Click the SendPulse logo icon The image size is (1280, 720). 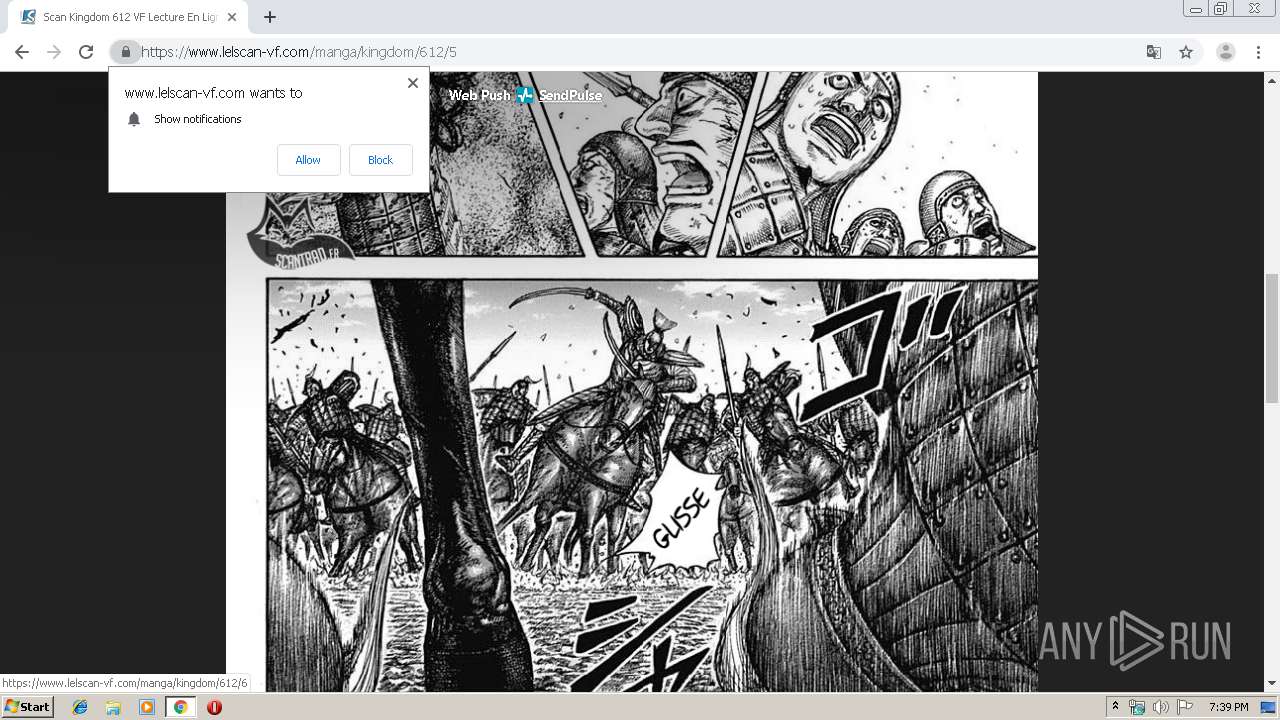(525, 95)
